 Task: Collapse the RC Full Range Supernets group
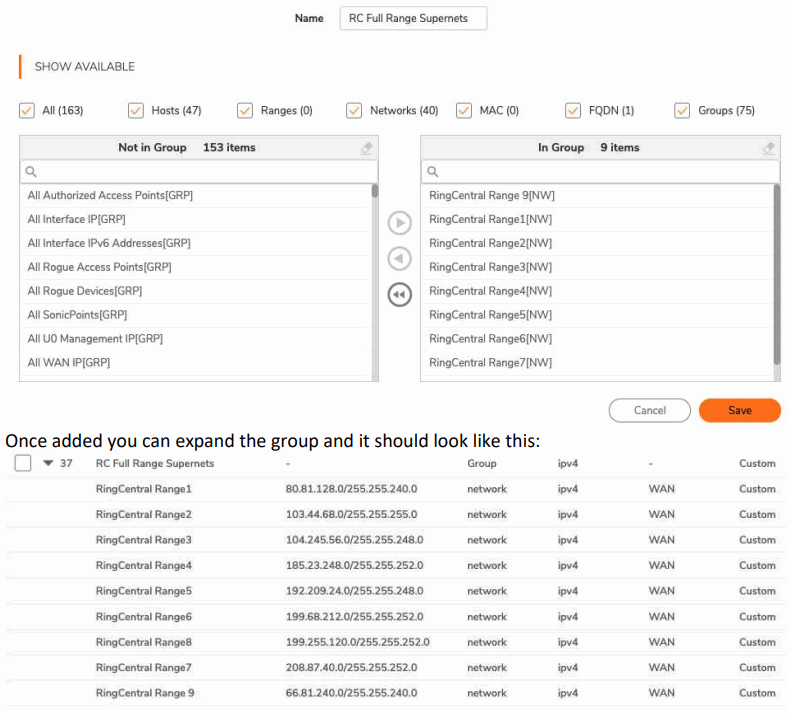tap(47, 464)
